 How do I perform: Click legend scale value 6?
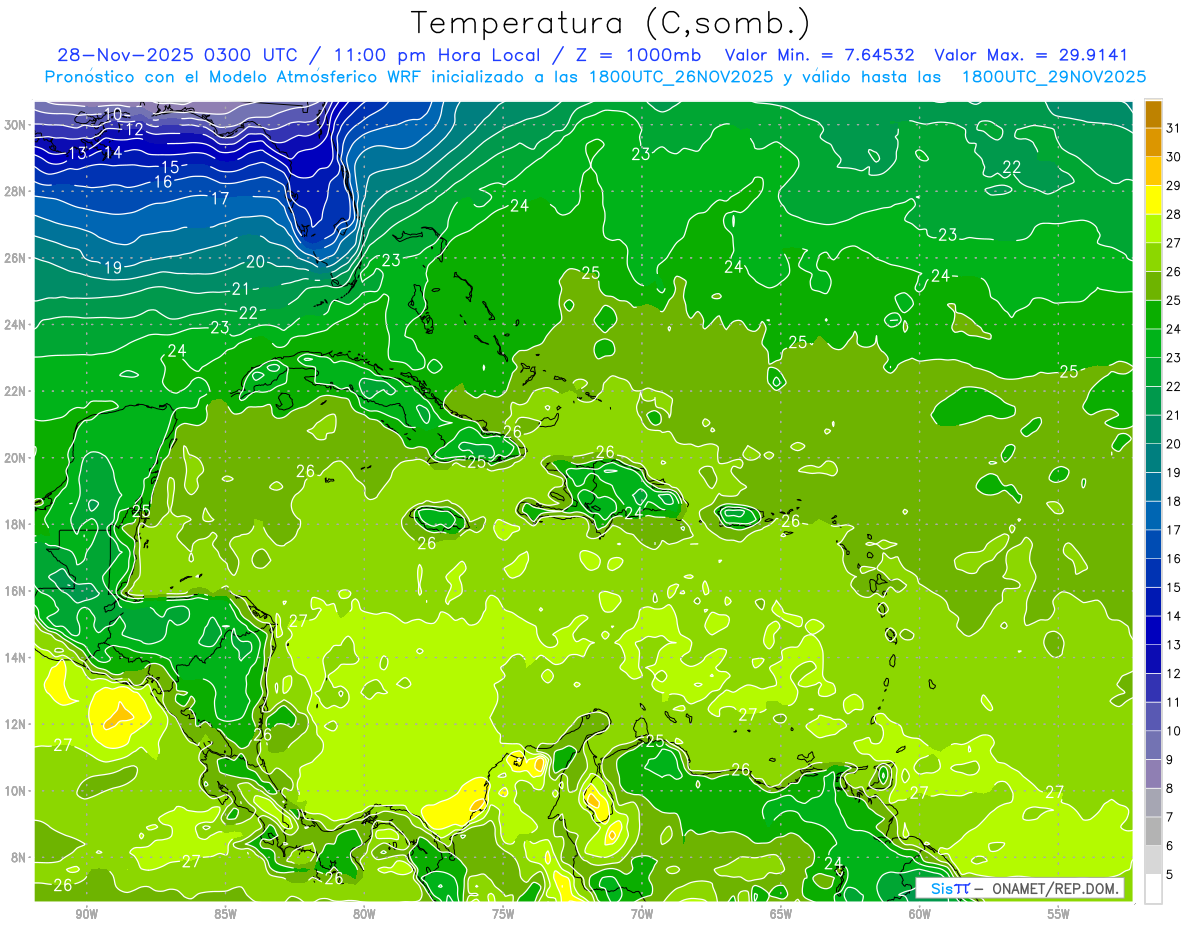pos(1171,846)
